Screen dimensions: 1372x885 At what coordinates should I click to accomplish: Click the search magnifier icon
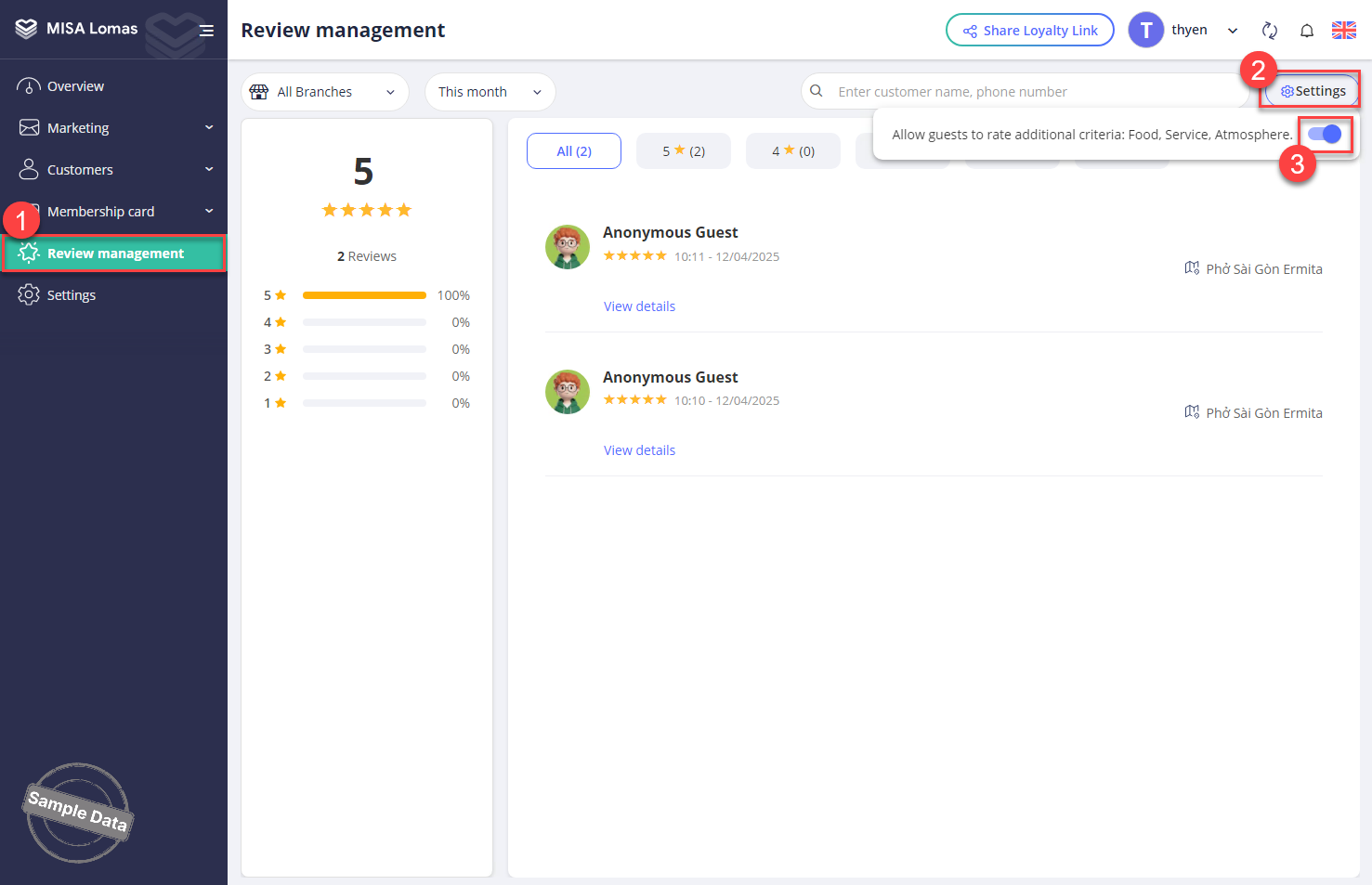tap(817, 91)
